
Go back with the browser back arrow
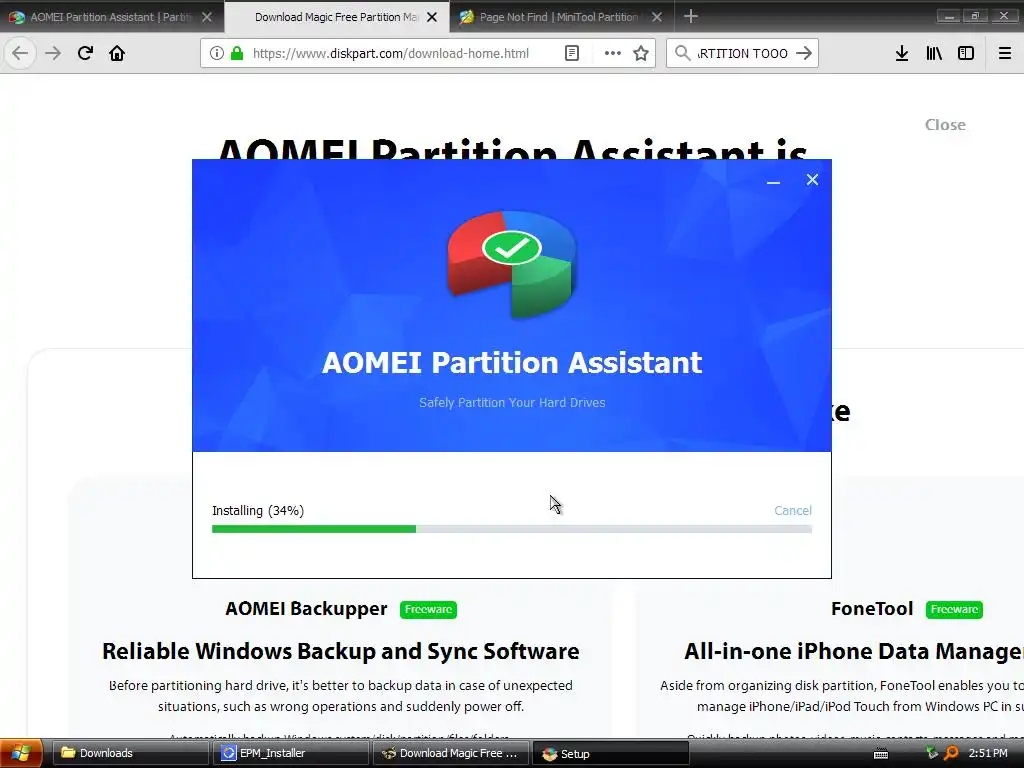(x=20, y=53)
